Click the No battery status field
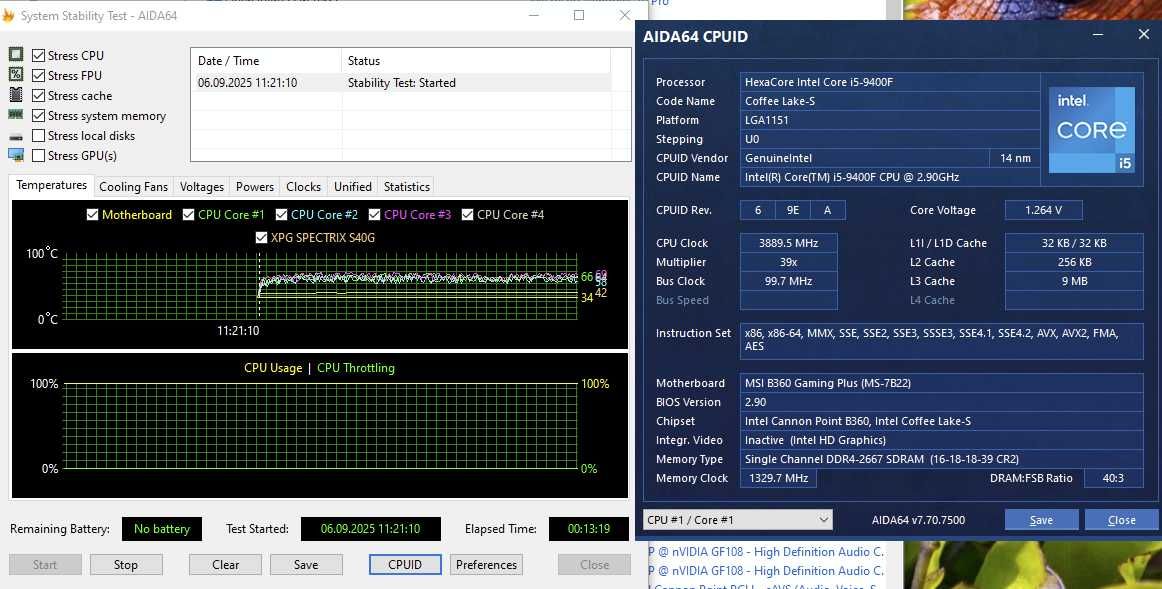 (162, 529)
